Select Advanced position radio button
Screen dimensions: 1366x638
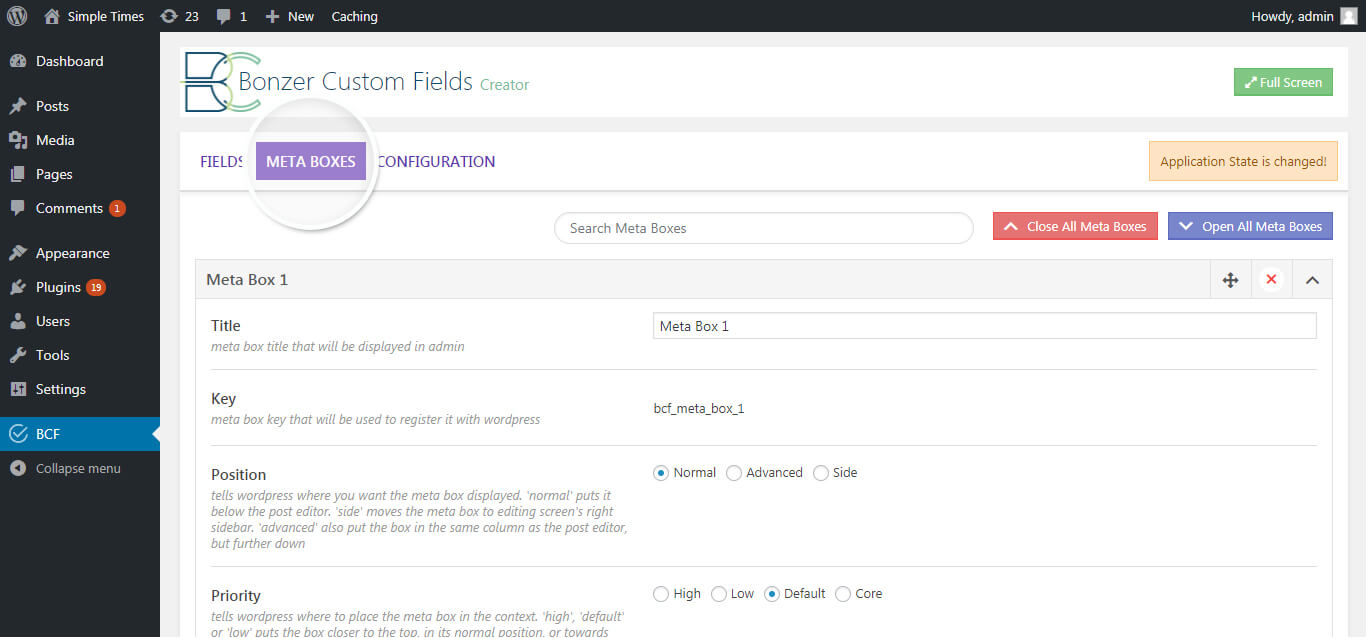(734, 473)
